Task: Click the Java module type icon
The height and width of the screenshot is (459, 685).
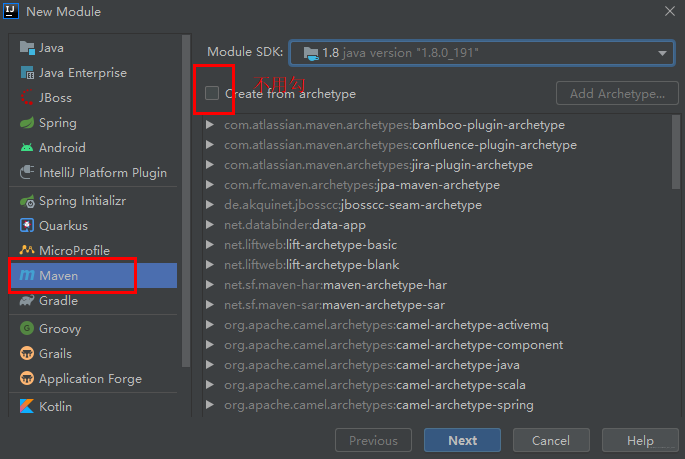Action: click(x=27, y=48)
